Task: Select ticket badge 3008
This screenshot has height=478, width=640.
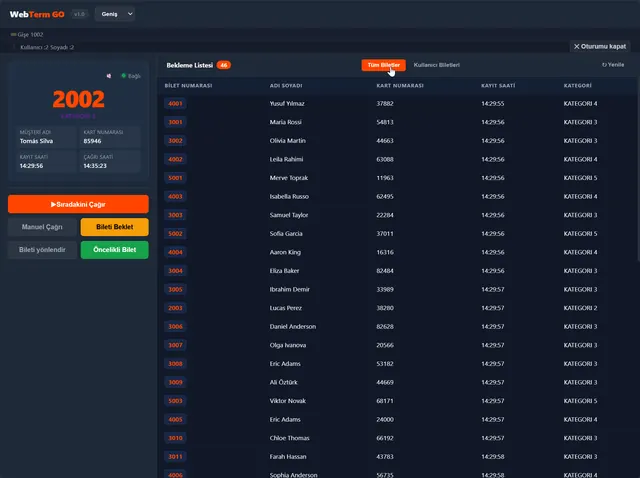Action: [176, 364]
